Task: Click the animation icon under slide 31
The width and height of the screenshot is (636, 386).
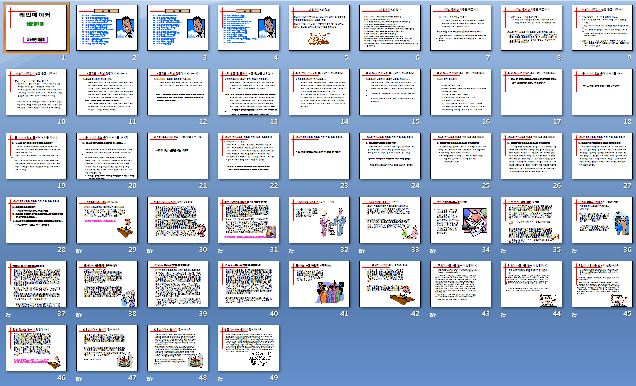Action: tap(220, 251)
